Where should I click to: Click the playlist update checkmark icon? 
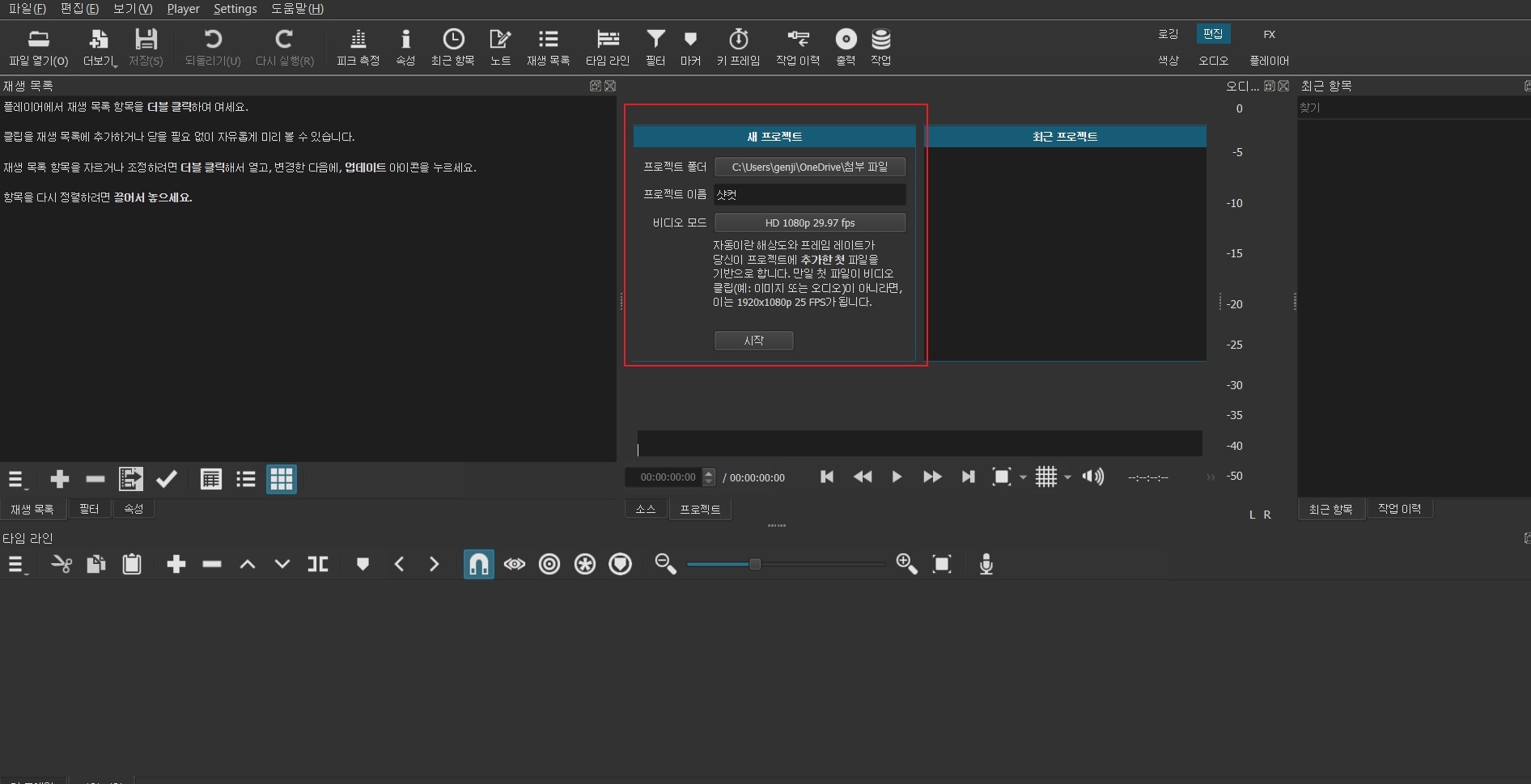167,480
